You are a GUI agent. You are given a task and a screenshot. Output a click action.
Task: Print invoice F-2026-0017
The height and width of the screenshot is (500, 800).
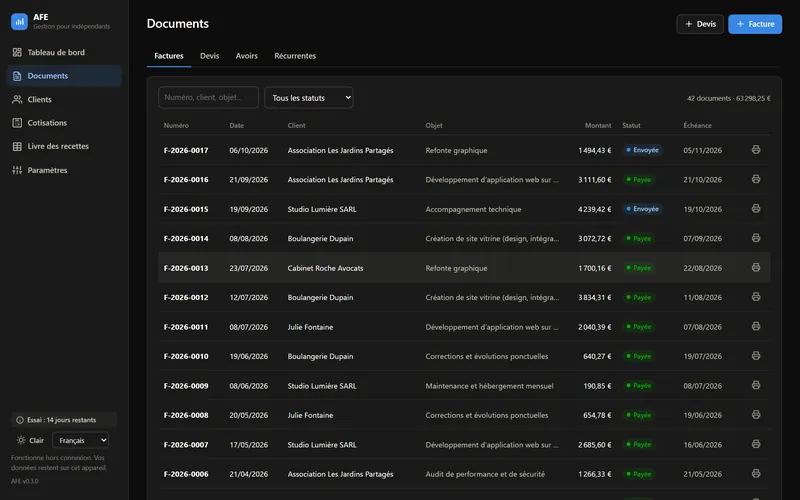pyautogui.click(x=756, y=149)
